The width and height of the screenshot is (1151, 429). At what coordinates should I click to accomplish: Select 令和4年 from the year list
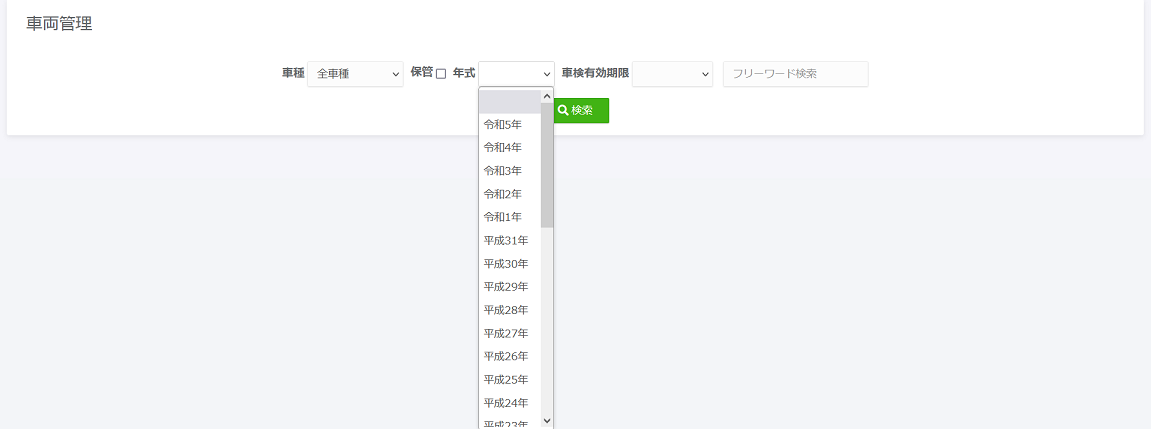[x=503, y=148]
